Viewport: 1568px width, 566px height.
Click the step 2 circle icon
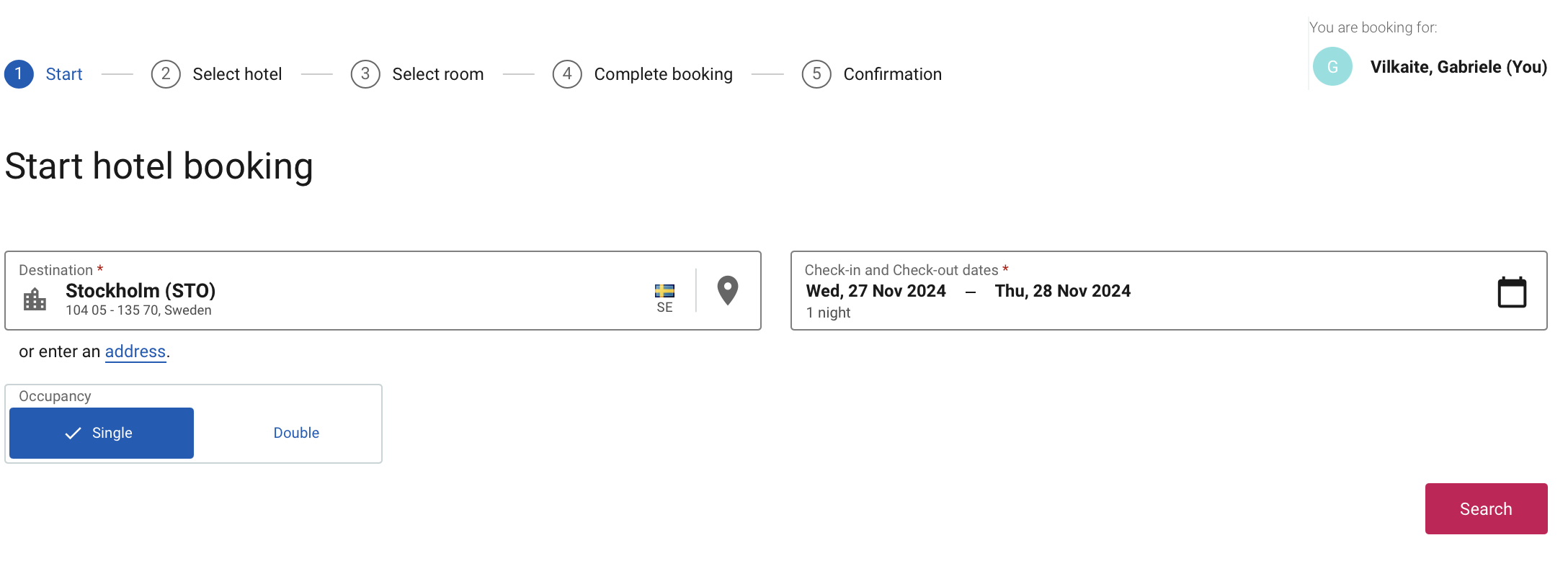click(x=166, y=74)
